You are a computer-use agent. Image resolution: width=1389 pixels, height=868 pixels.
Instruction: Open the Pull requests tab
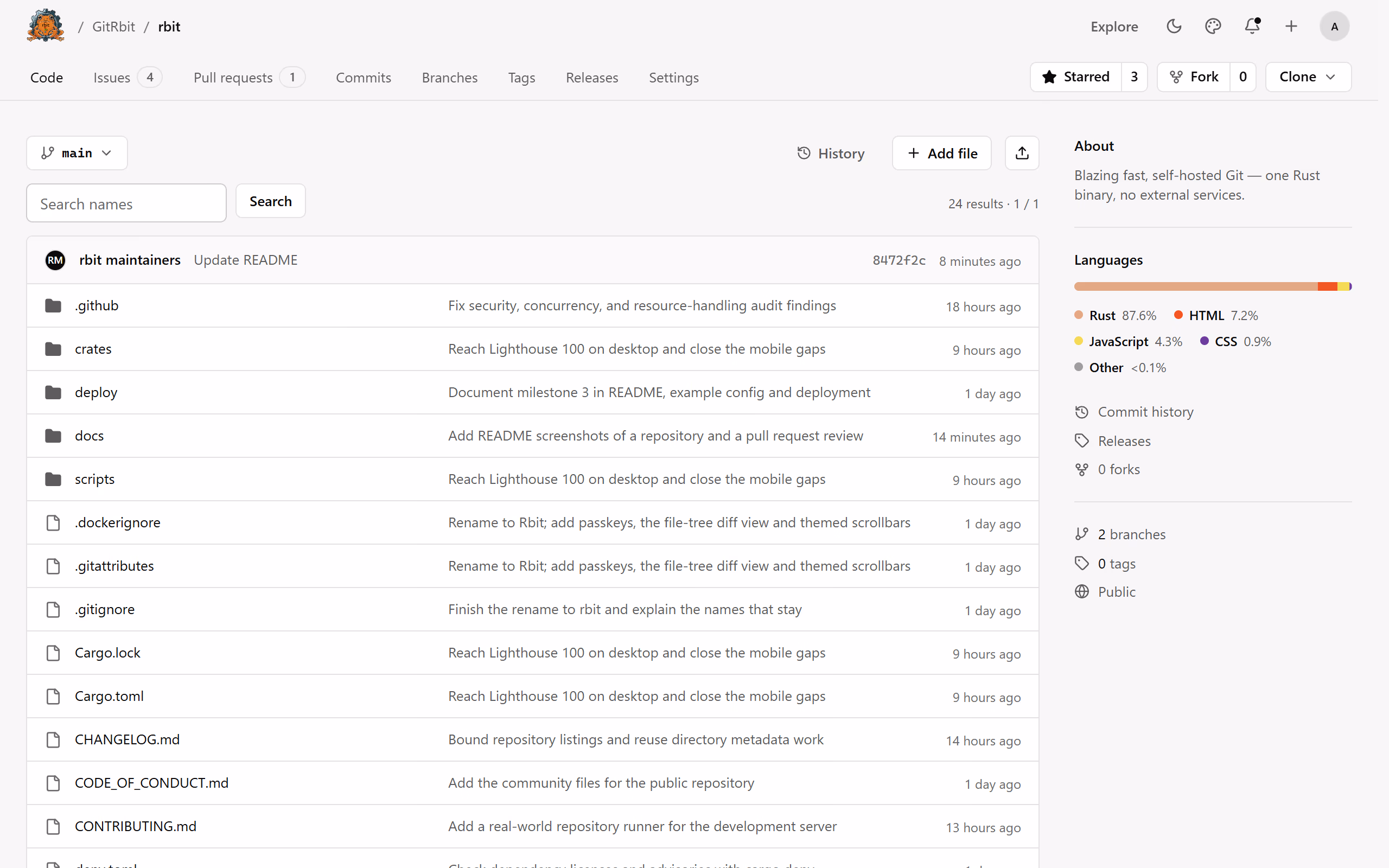coord(249,78)
